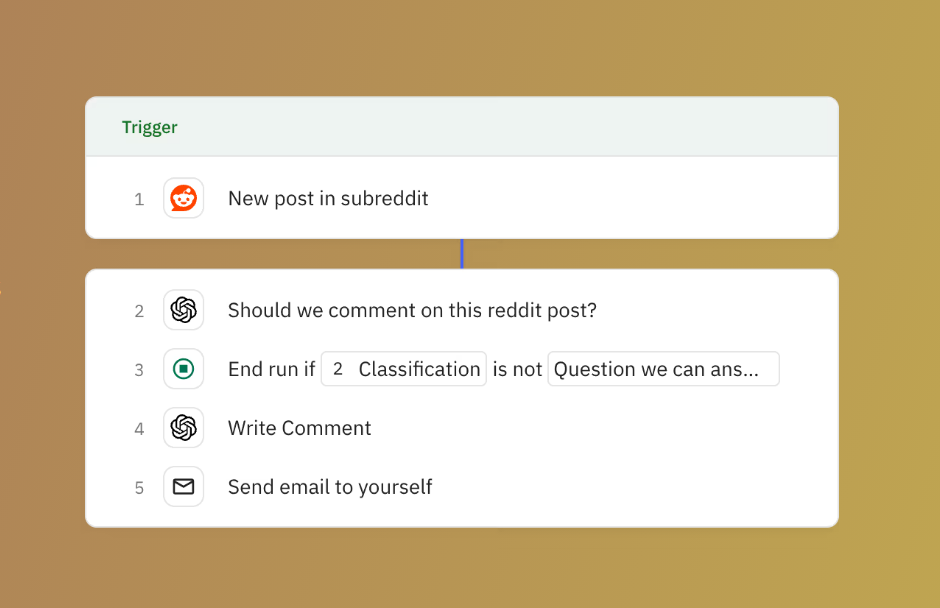Click step number 4 beside Write Comment

point(139,429)
